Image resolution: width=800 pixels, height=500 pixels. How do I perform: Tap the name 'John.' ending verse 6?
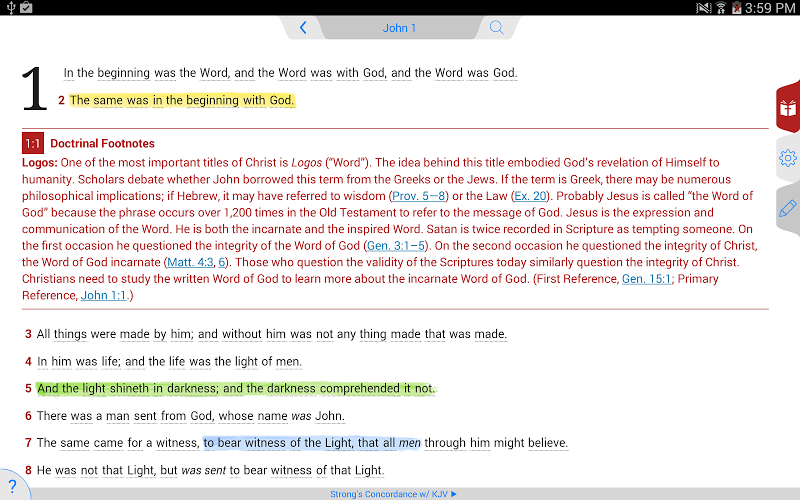[x=330, y=416]
